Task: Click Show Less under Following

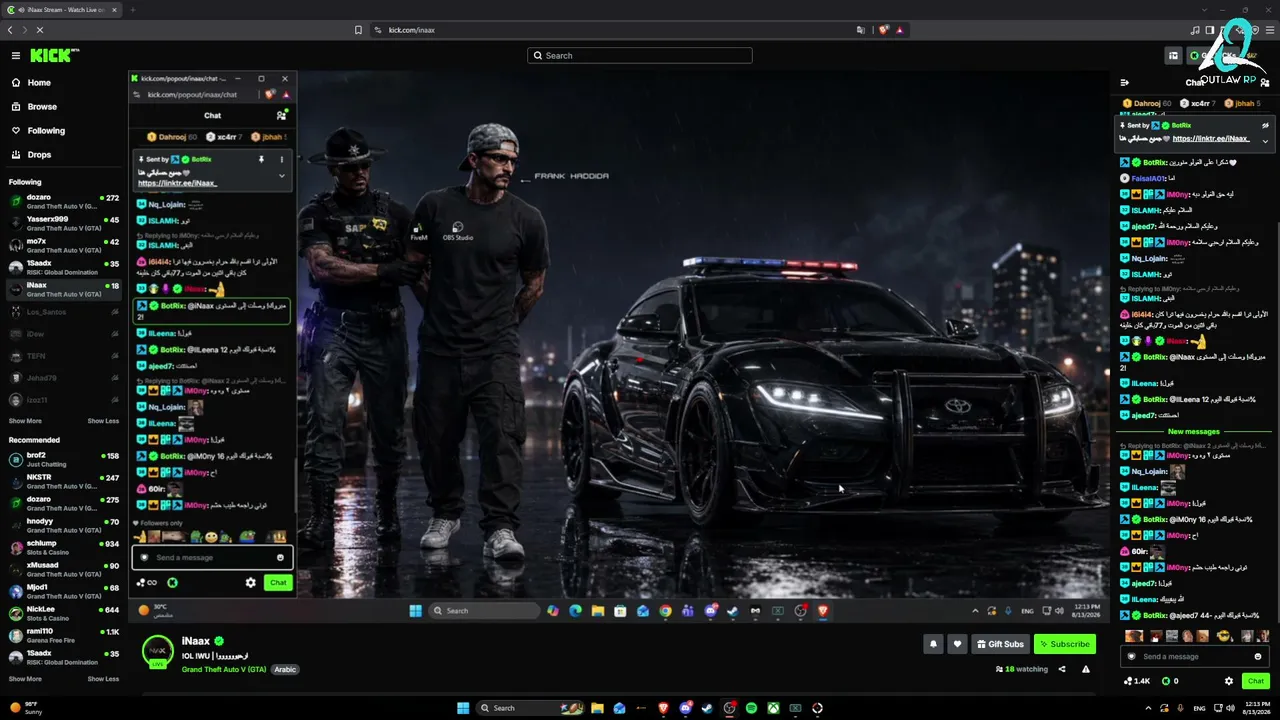Action: (103, 421)
